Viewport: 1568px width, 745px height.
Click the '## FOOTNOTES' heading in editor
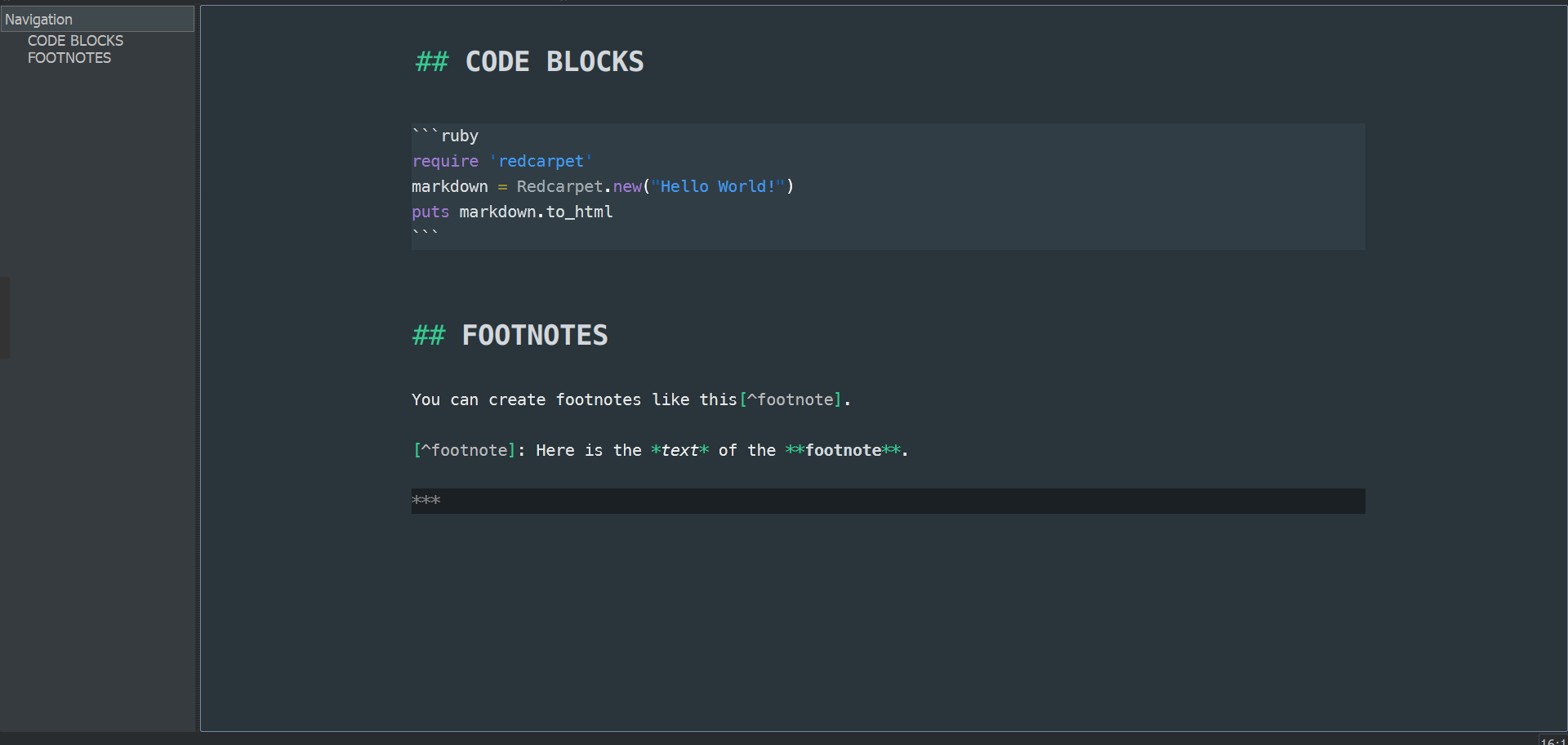[x=510, y=335]
